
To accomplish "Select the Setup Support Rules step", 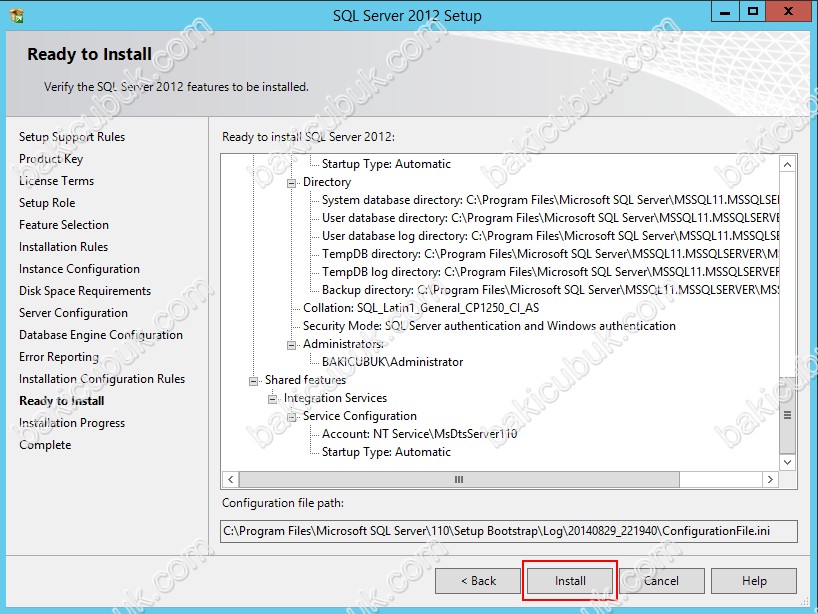I will [72, 137].
